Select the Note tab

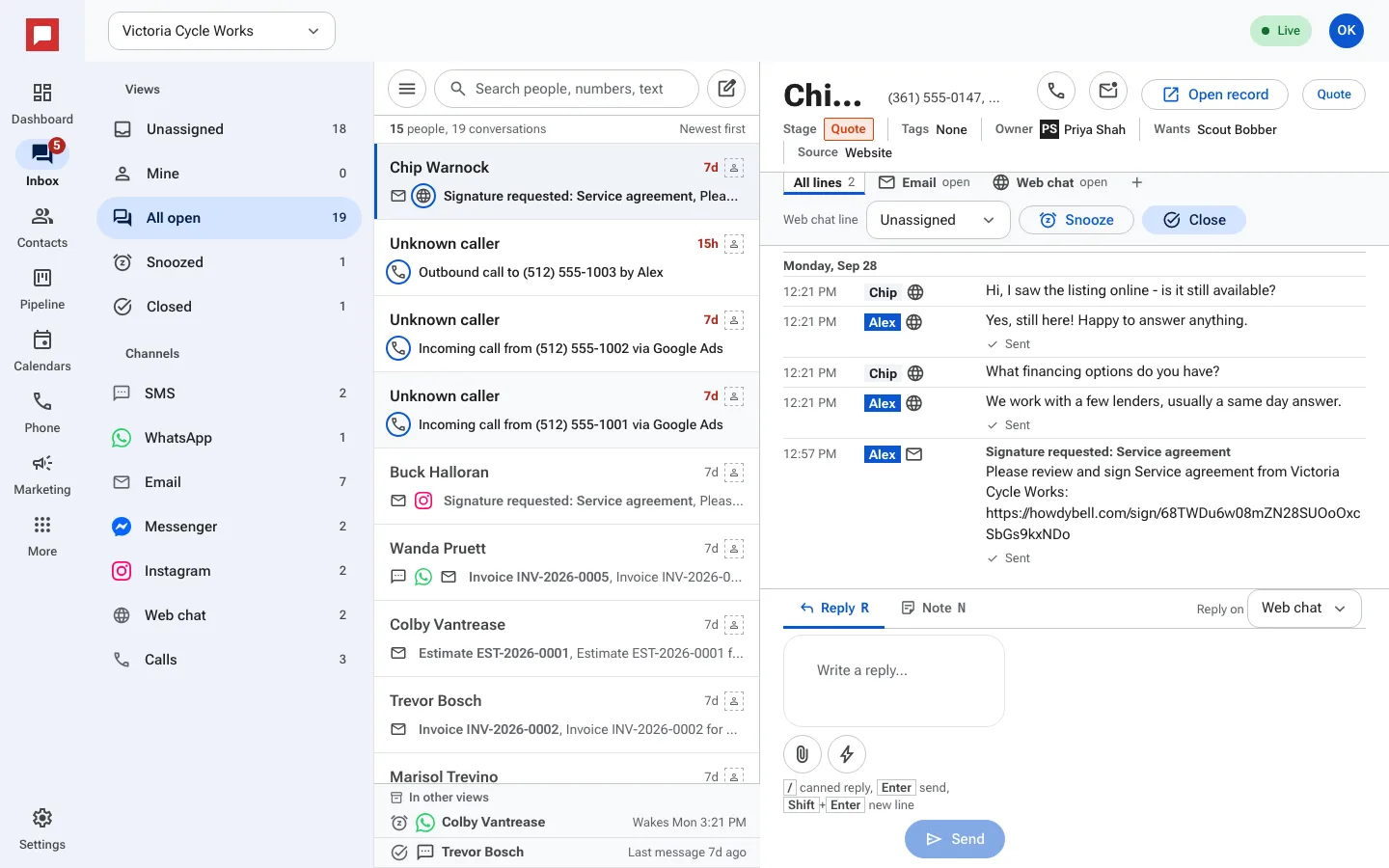[934, 609]
